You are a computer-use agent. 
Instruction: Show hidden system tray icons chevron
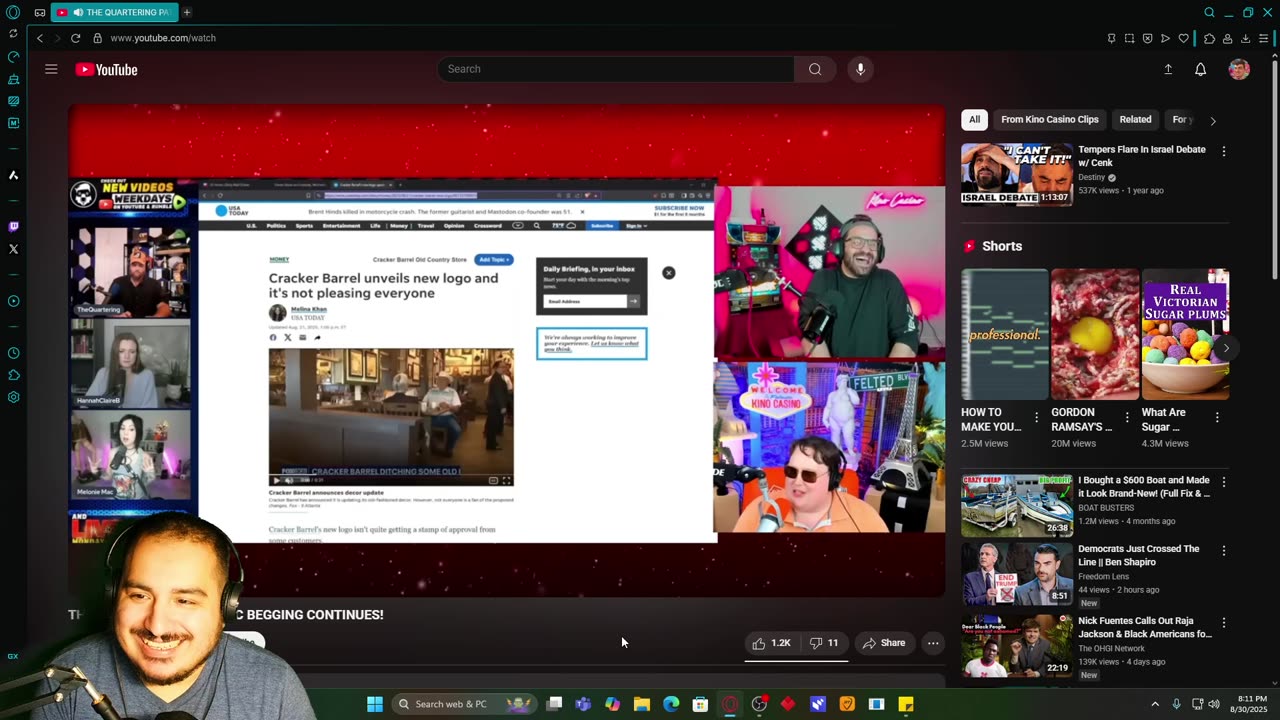[1155, 704]
